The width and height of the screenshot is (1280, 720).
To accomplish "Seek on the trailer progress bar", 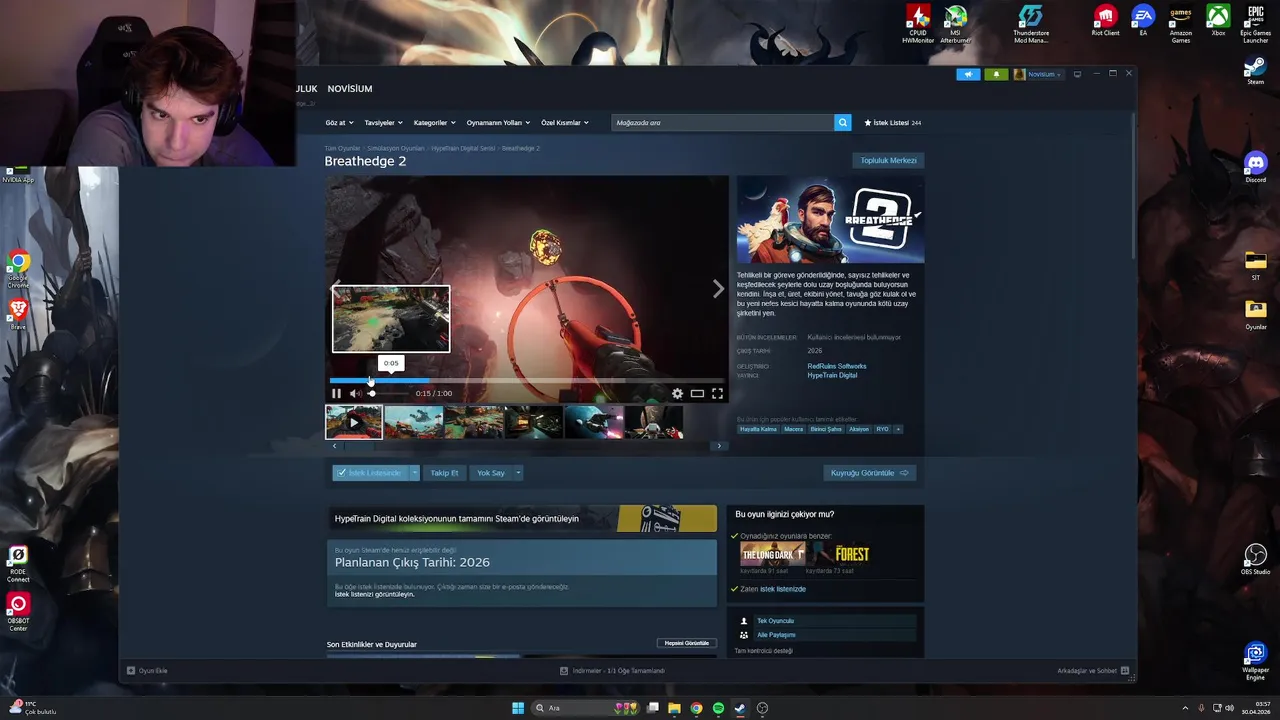I will 527,380.
